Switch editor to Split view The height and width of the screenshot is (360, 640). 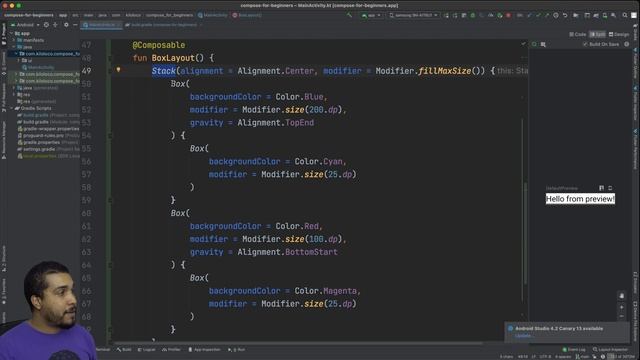tap(598, 34)
